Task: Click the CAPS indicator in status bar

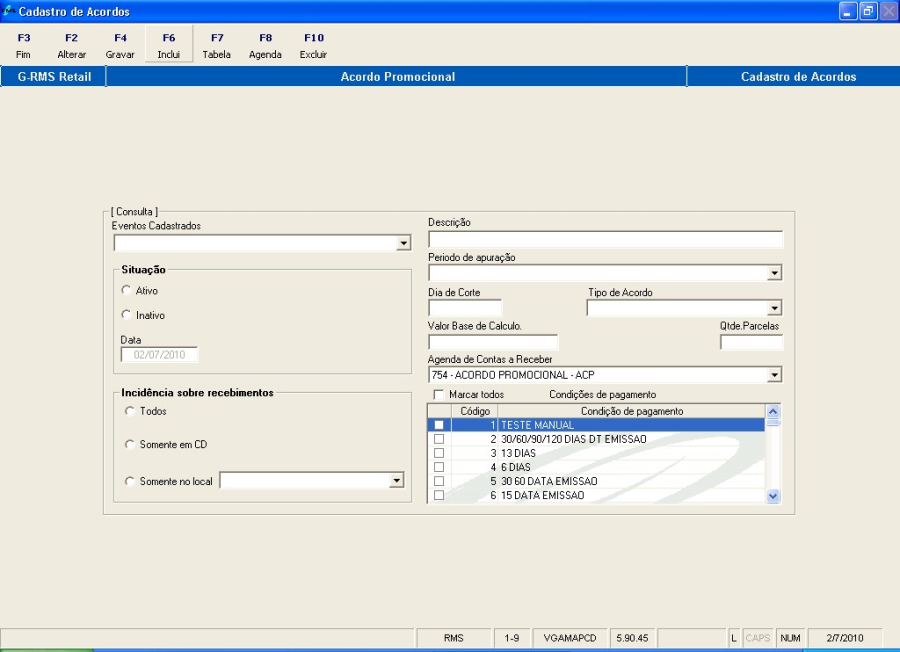Action: (x=757, y=638)
